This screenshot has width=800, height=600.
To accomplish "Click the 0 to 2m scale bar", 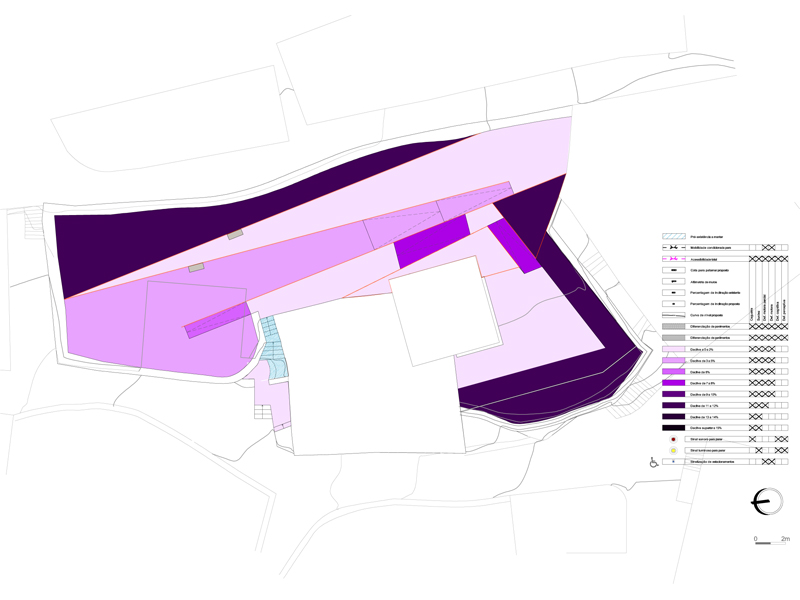I will [x=772, y=544].
